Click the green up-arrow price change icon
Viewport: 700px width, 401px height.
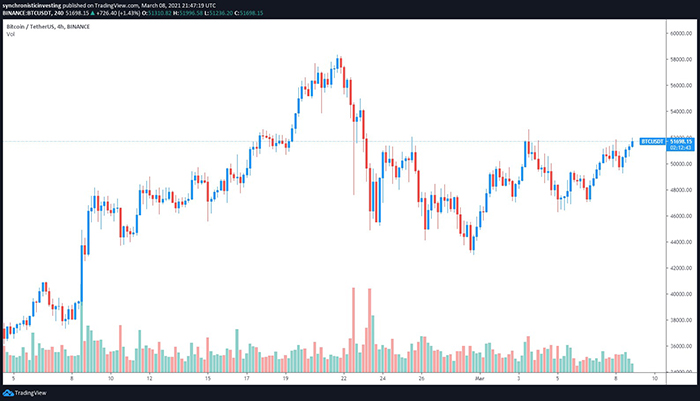(106, 14)
